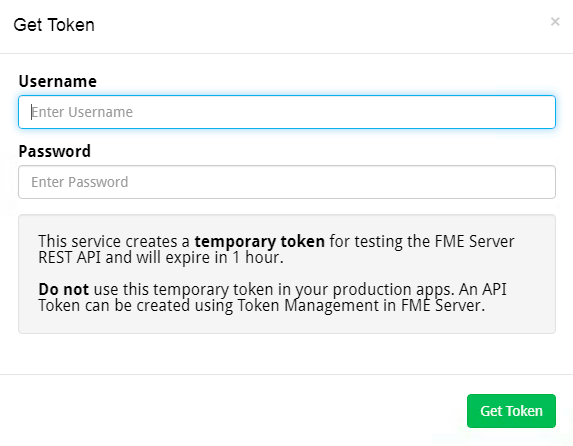Click the 'FME Server REST API' text
573x446 pixels.
point(276,249)
